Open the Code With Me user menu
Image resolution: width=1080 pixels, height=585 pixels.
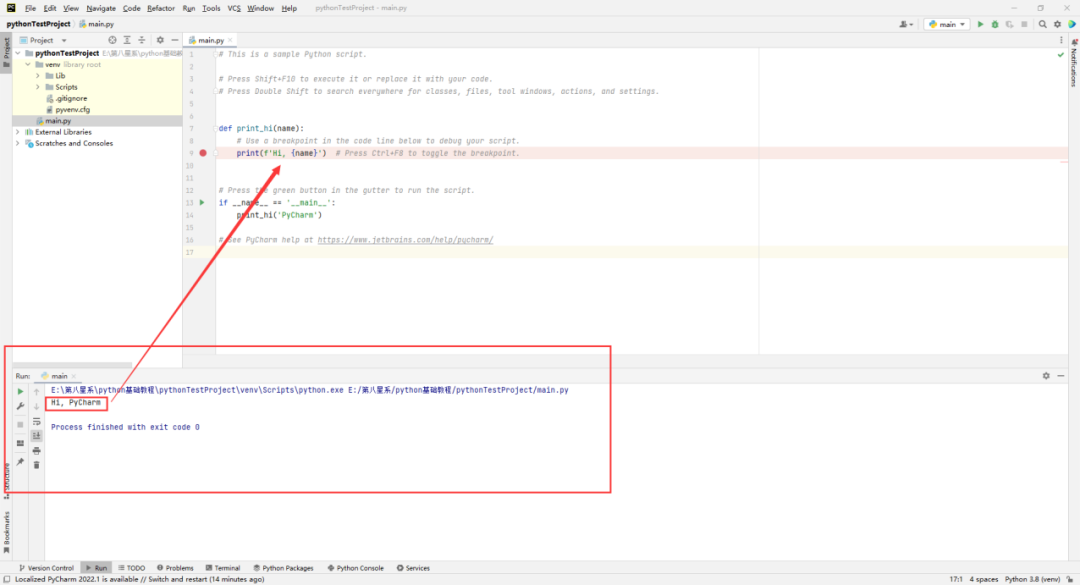906,24
